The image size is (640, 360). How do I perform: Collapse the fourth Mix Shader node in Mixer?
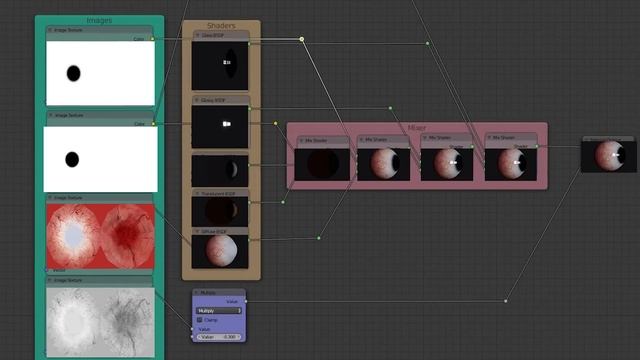pyautogui.click(x=489, y=138)
